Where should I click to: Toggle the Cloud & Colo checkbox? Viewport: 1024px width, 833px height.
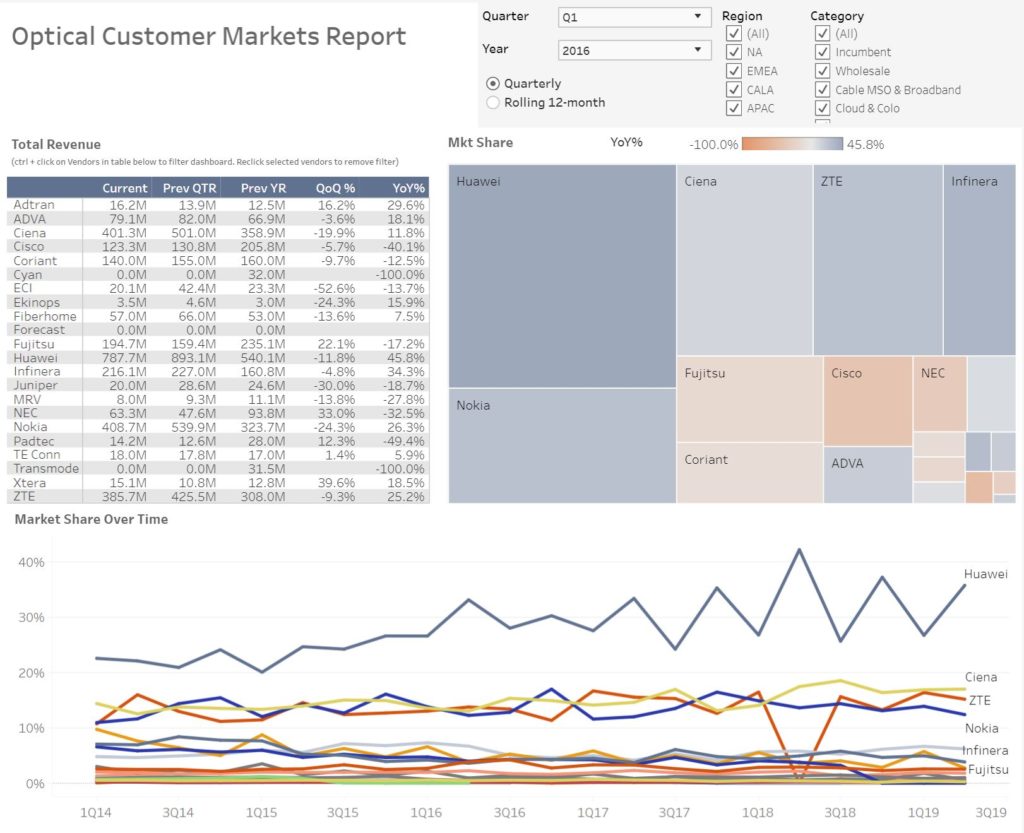click(822, 108)
